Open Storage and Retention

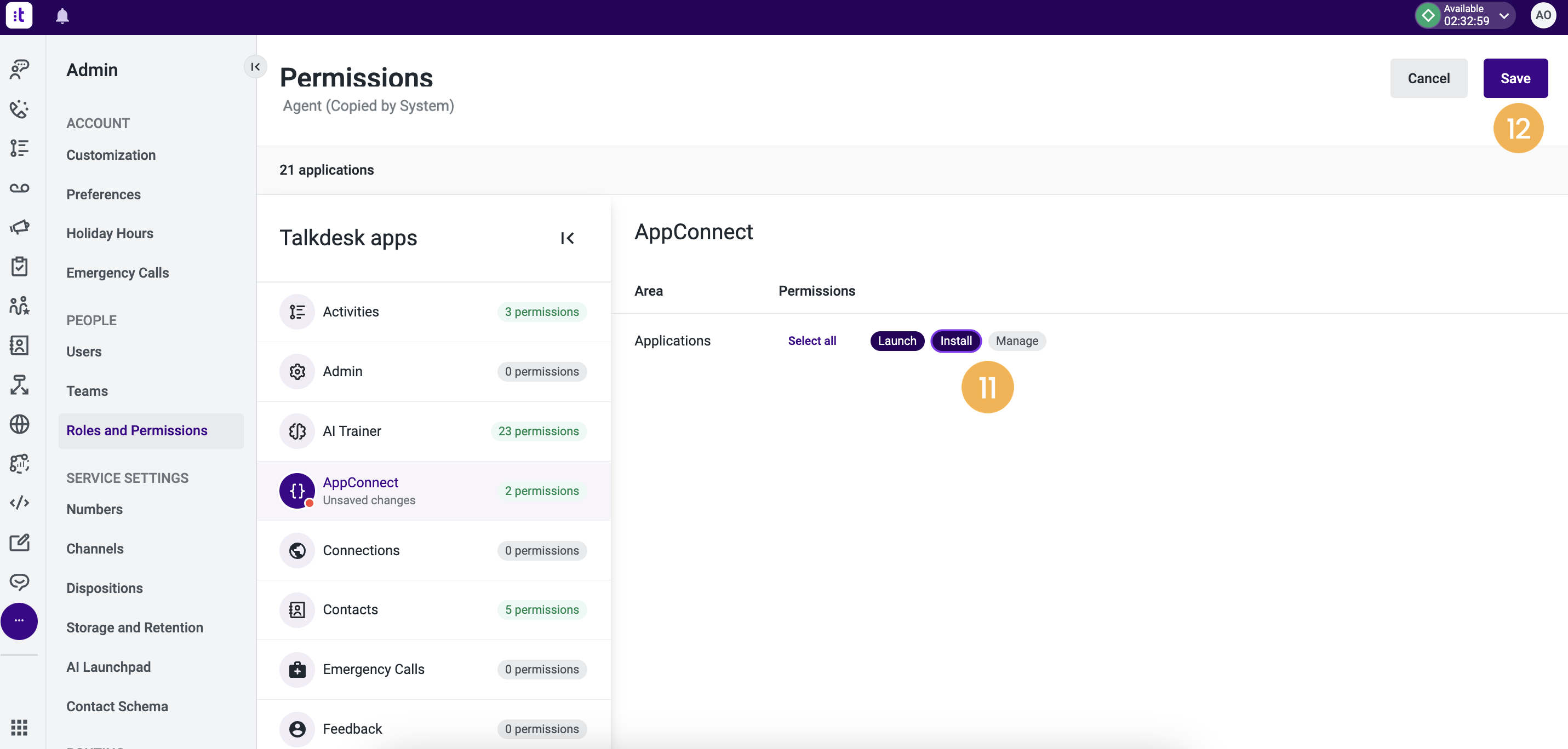click(135, 628)
